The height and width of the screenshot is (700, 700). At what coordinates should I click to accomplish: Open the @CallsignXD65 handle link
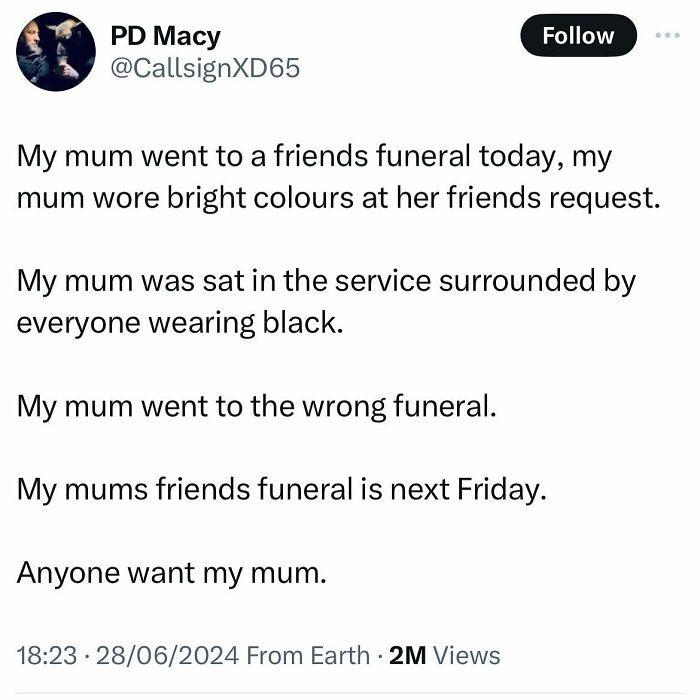point(203,69)
